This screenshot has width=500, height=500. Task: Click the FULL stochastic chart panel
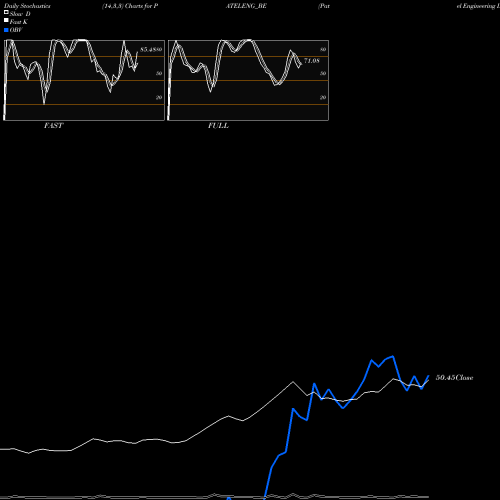click(248, 80)
